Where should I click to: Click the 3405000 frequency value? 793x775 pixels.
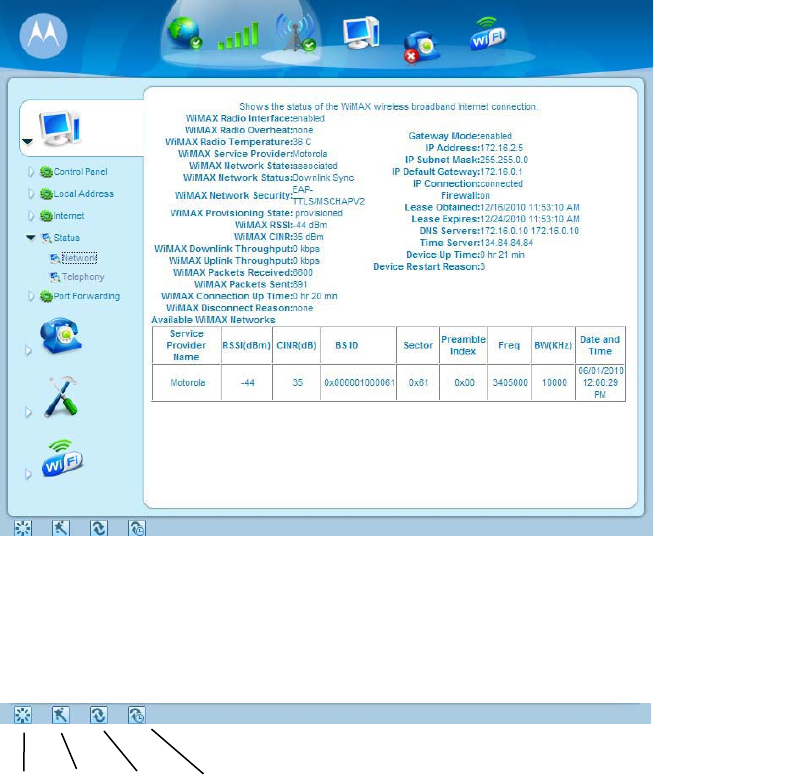click(x=510, y=383)
